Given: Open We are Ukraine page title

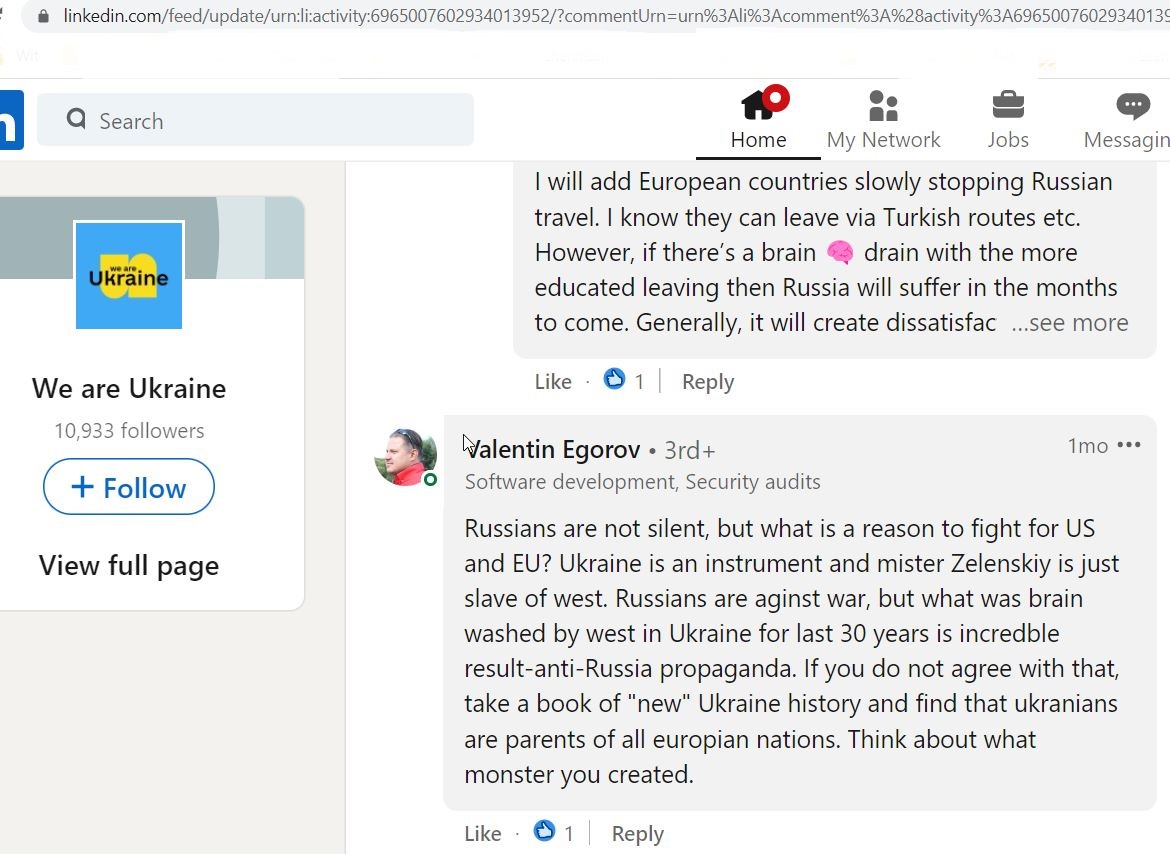Looking at the screenshot, I should (x=129, y=388).
